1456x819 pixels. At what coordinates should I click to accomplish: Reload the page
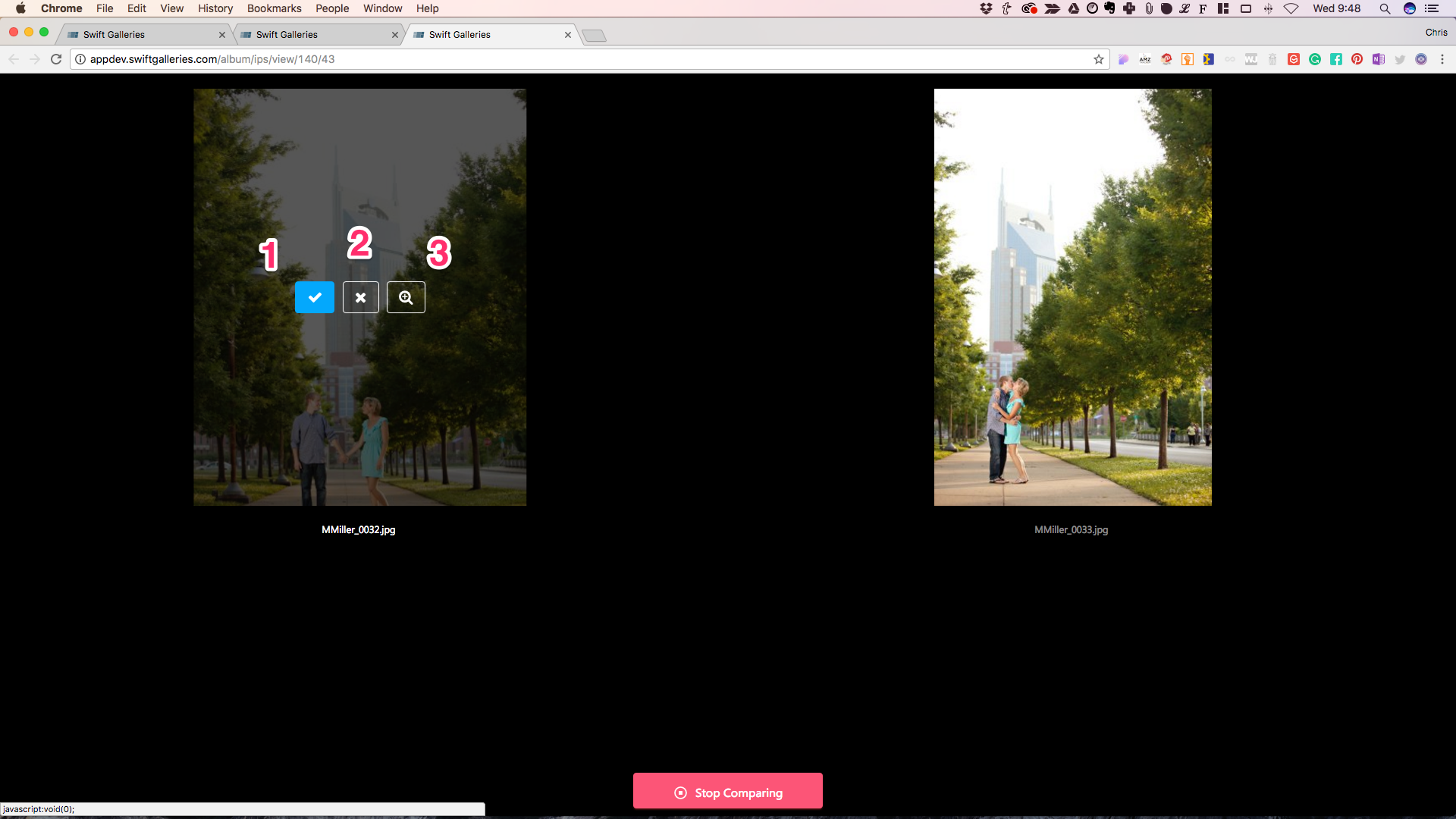pos(56,59)
